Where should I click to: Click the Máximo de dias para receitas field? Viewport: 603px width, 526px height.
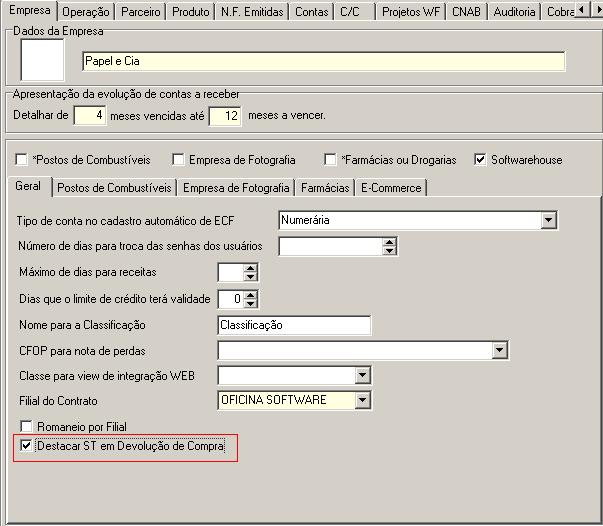coord(231,273)
